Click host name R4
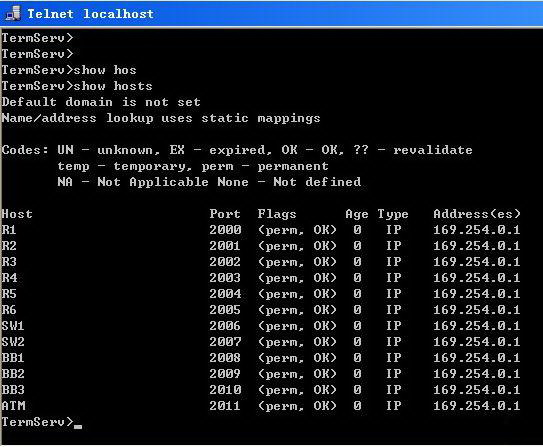The width and height of the screenshot is (543, 447). coord(9,278)
